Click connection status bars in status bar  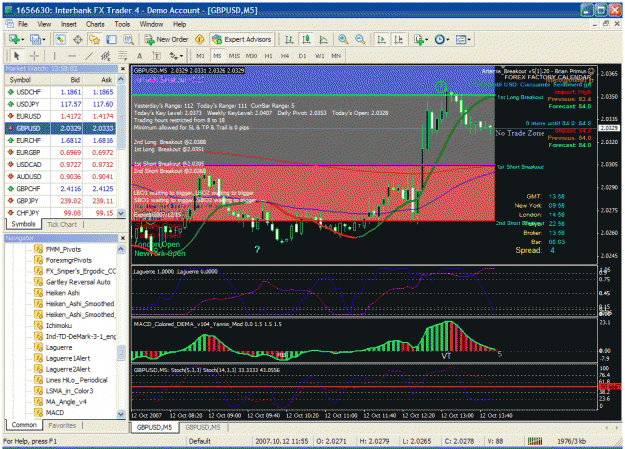coord(535,441)
